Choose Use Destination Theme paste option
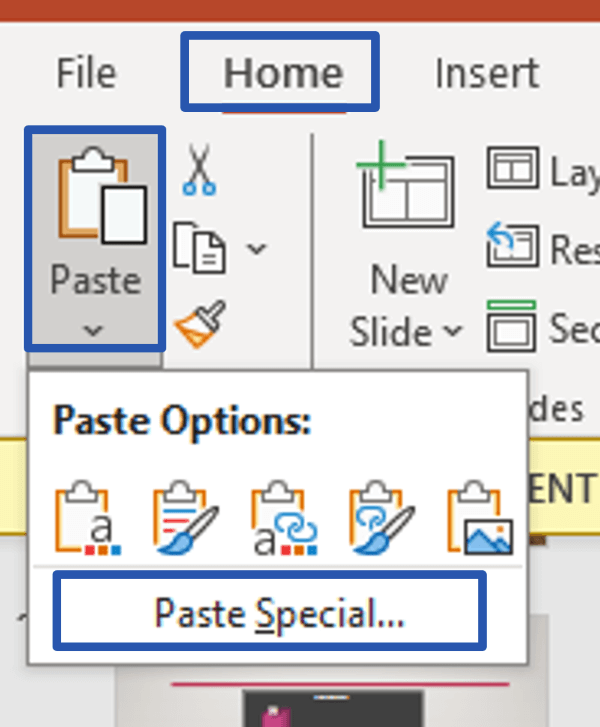The width and height of the screenshot is (600, 727). 88,518
